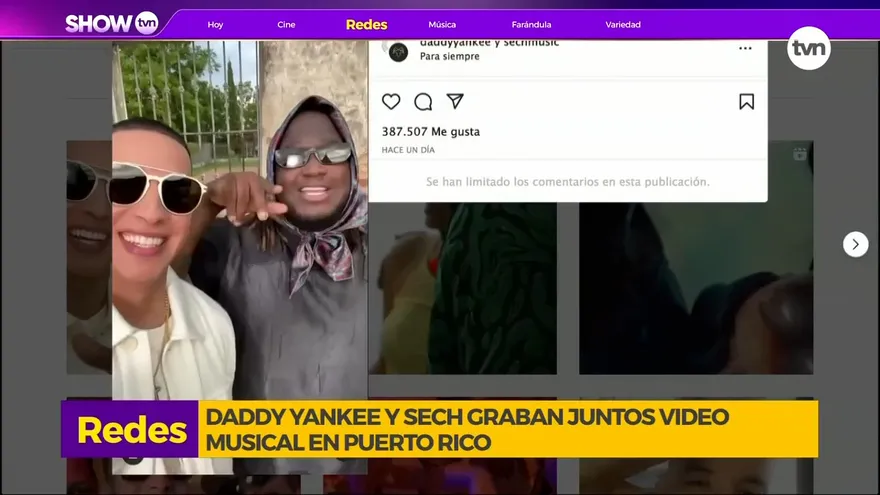Open the Variedad tab
This screenshot has width=880, height=495.
coord(623,25)
